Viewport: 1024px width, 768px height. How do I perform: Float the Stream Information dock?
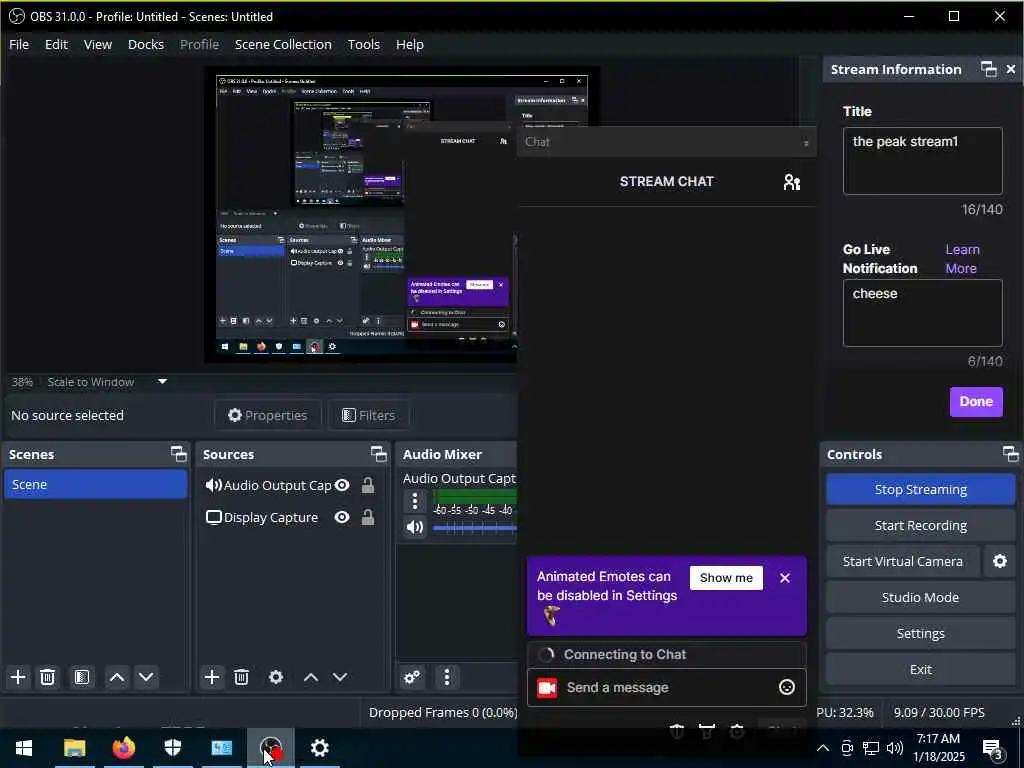pos(989,69)
